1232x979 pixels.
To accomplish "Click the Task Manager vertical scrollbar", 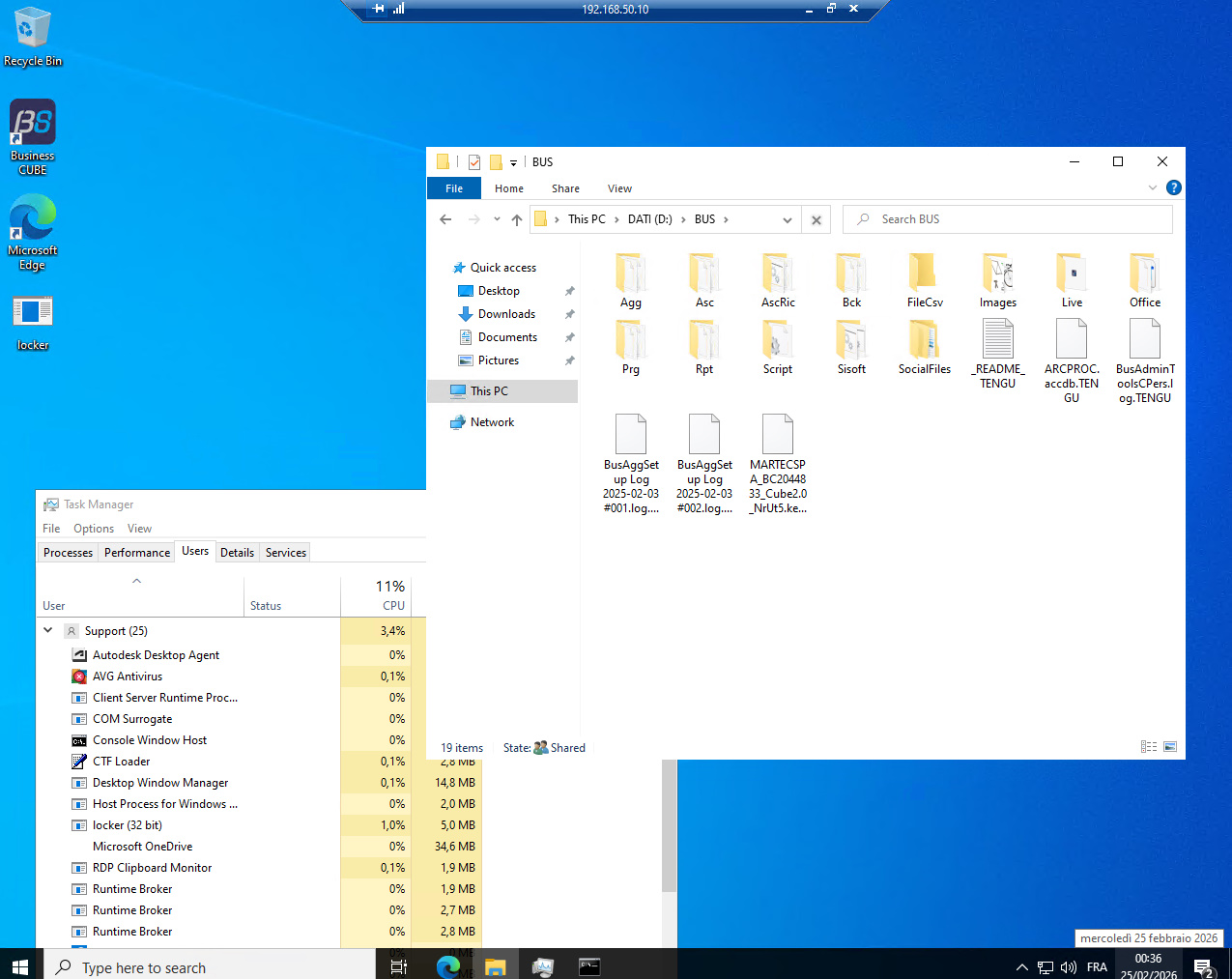I will coord(669,824).
